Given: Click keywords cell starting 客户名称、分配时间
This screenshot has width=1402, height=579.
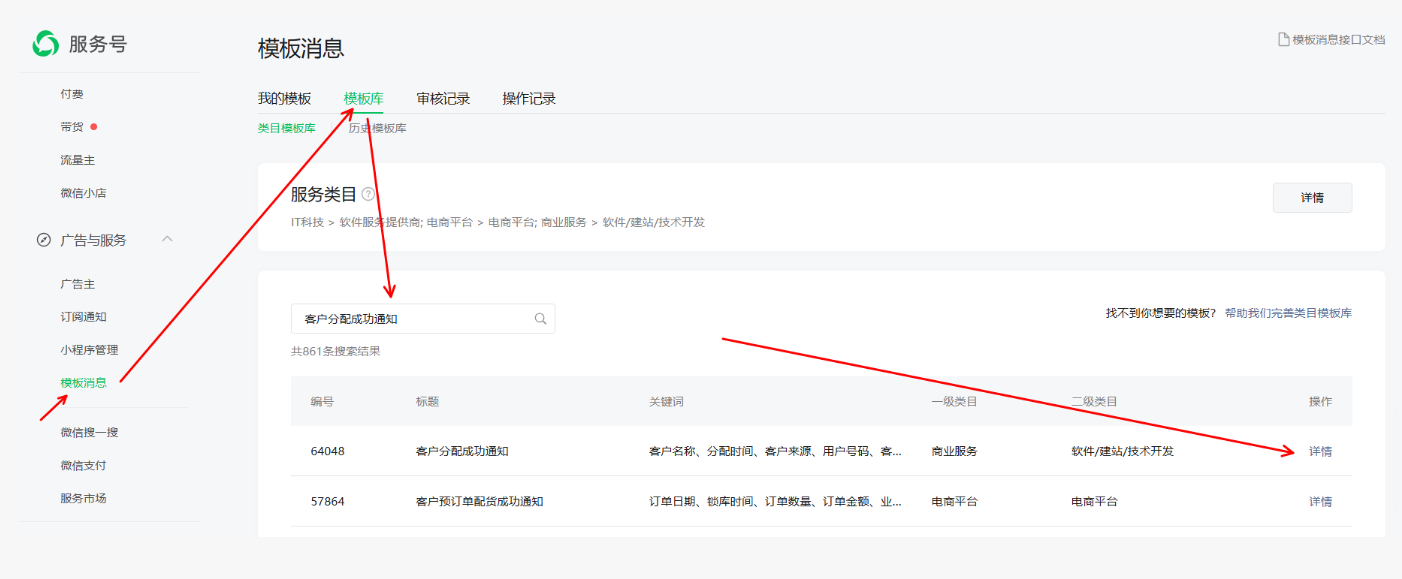Looking at the screenshot, I should (x=776, y=451).
